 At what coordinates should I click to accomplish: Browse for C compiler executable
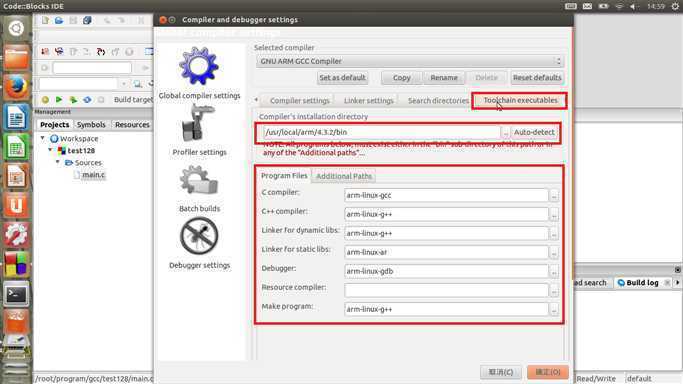(554, 195)
